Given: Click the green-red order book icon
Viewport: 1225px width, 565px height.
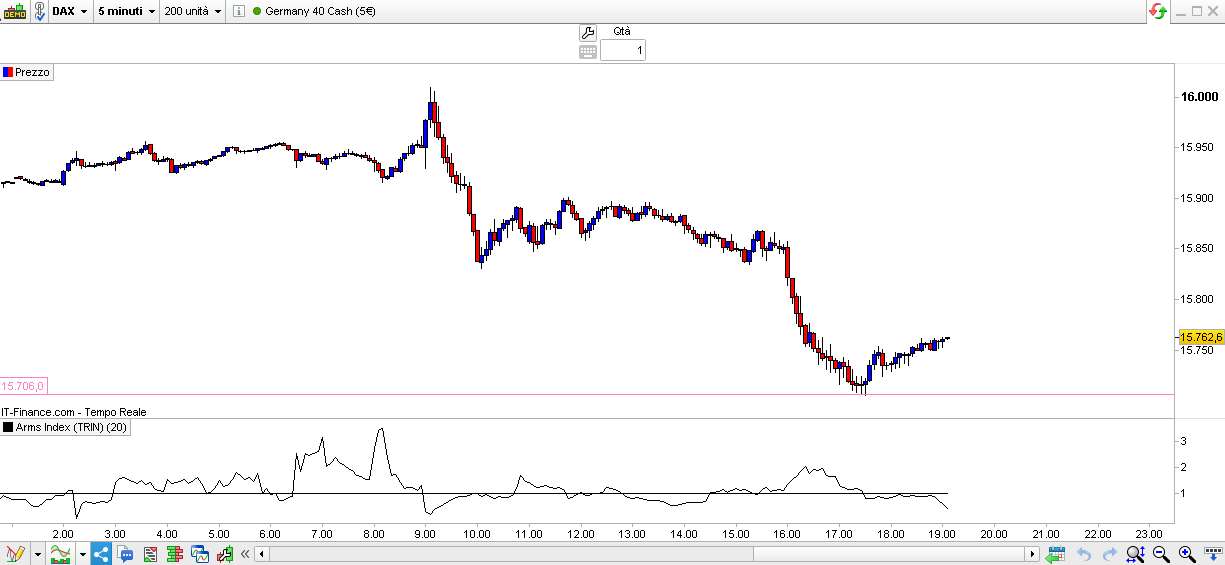Looking at the screenshot, I should tap(176, 554).
